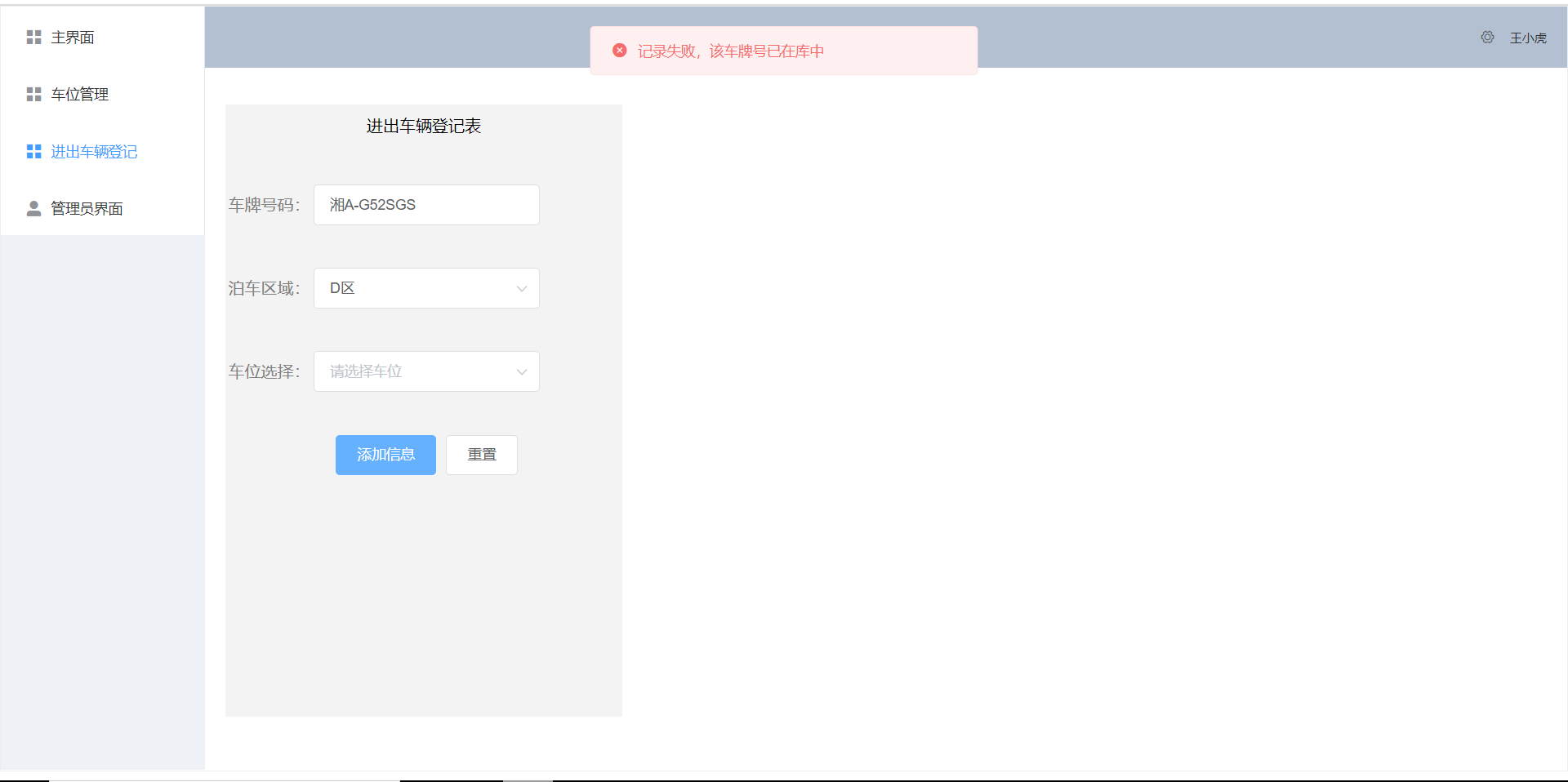Click the red error icon in the alert

pyautogui.click(x=620, y=51)
